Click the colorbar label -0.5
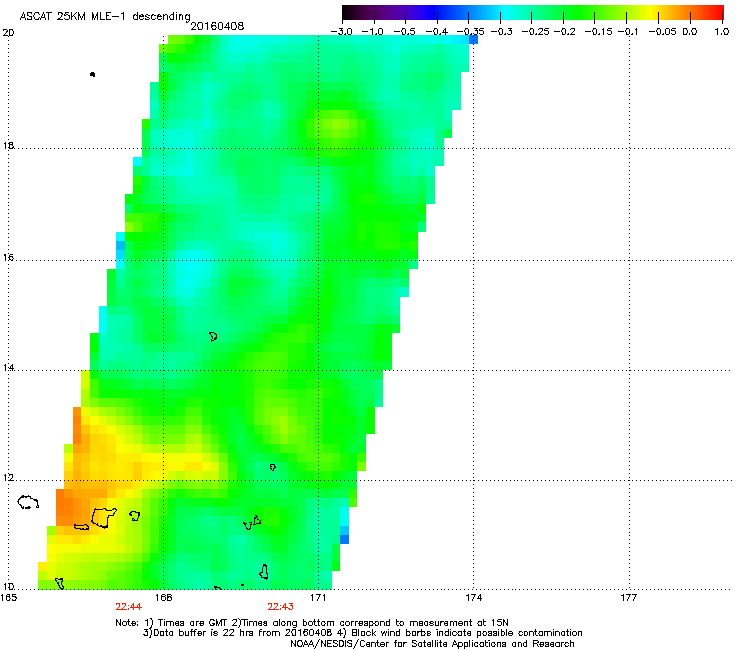 [405, 32]
